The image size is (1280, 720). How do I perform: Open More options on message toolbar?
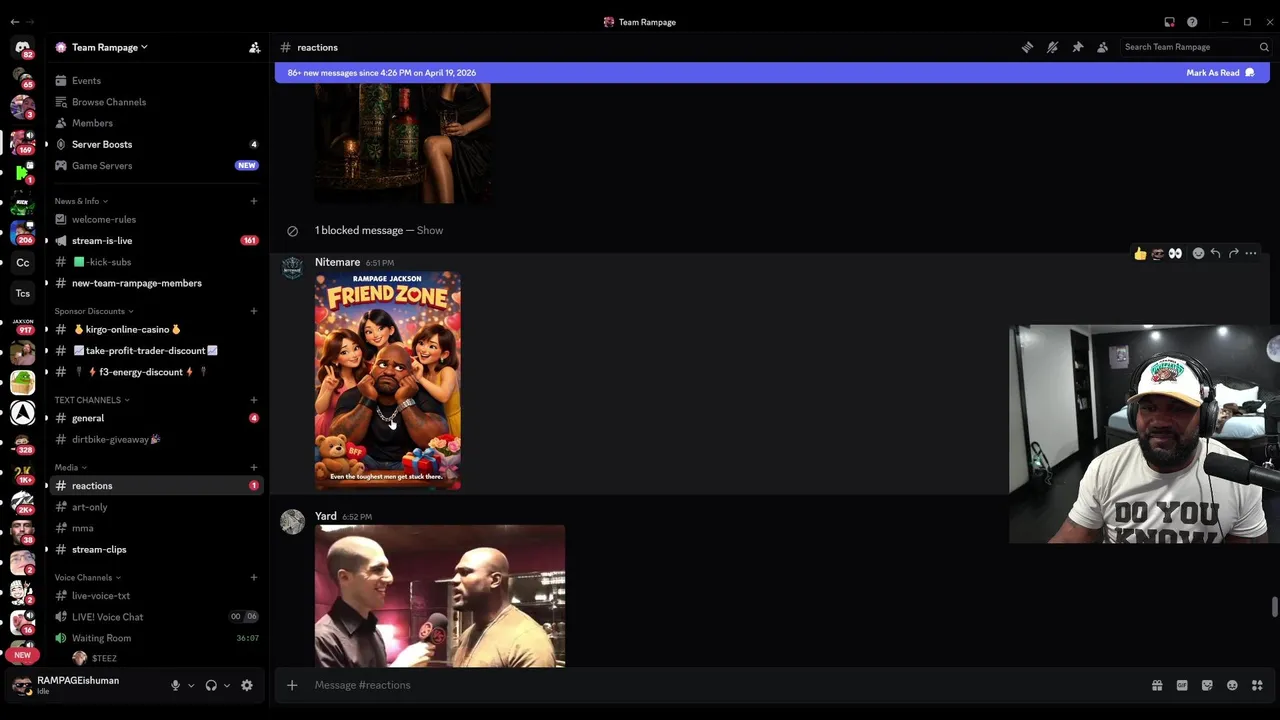coord(1251,254)
